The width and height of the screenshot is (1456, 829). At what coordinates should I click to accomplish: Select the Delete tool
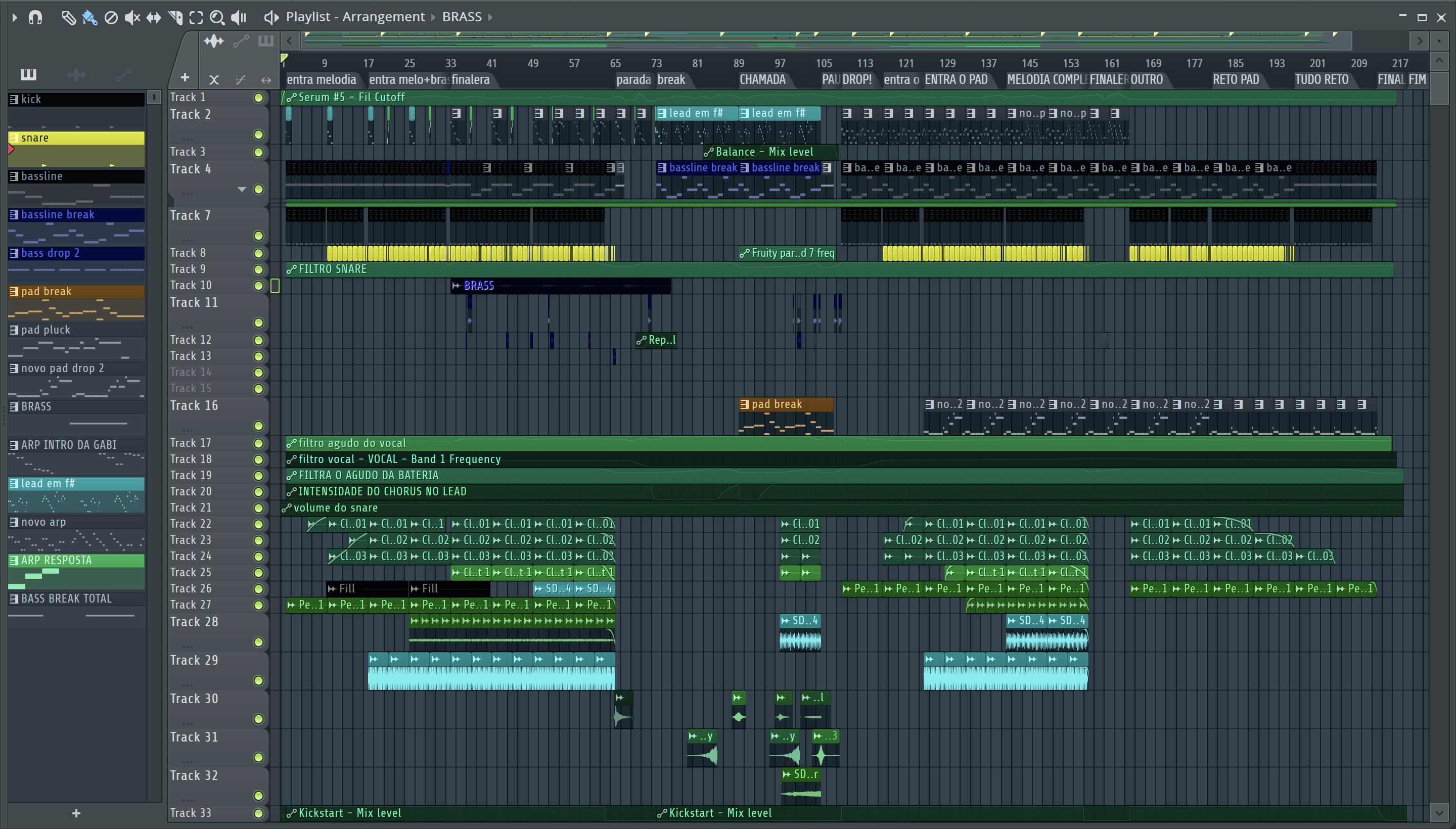coord(111,18)
